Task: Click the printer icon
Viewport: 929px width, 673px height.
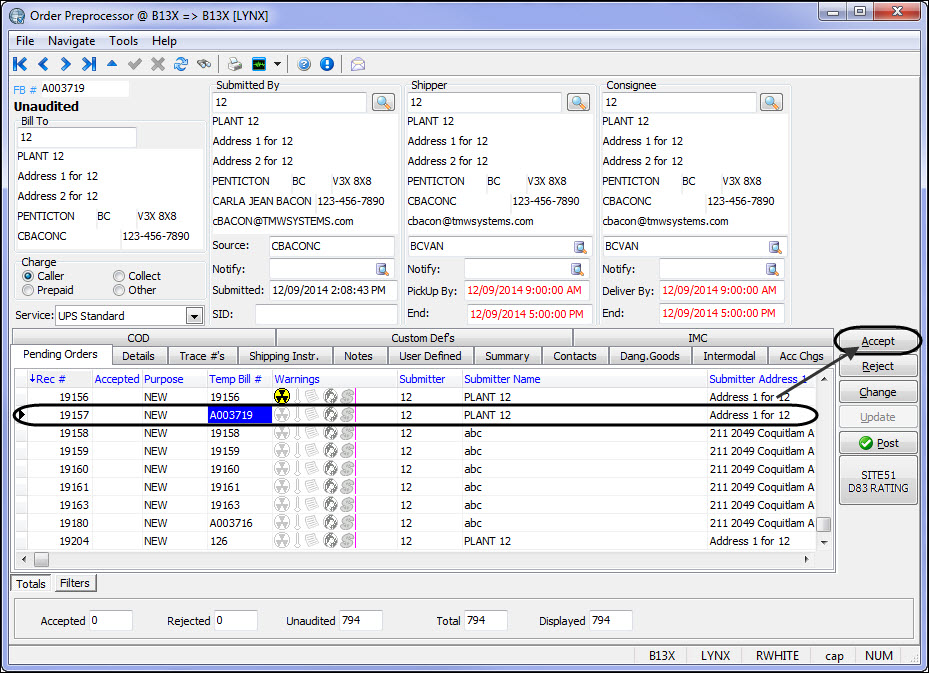Action: tap(234, 64)
